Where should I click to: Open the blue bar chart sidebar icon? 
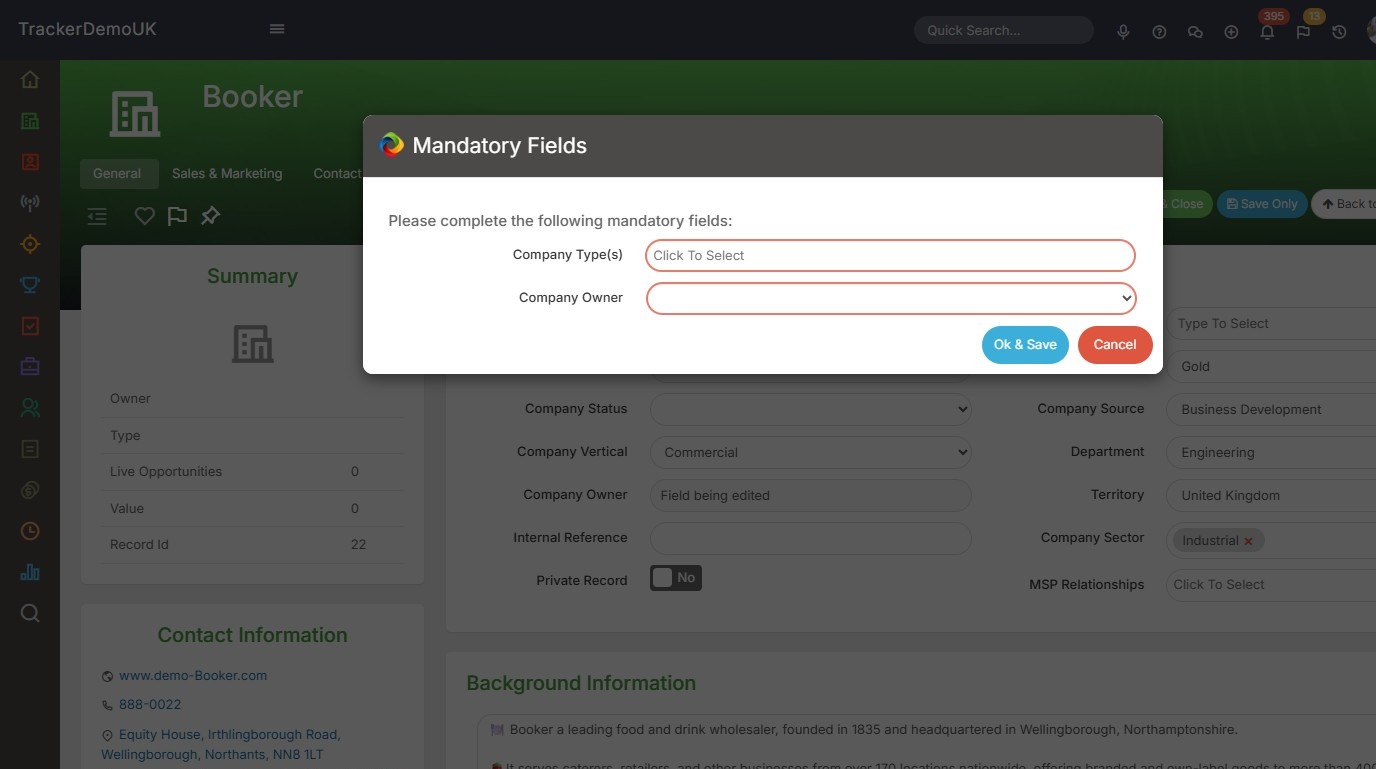point(30,572)
